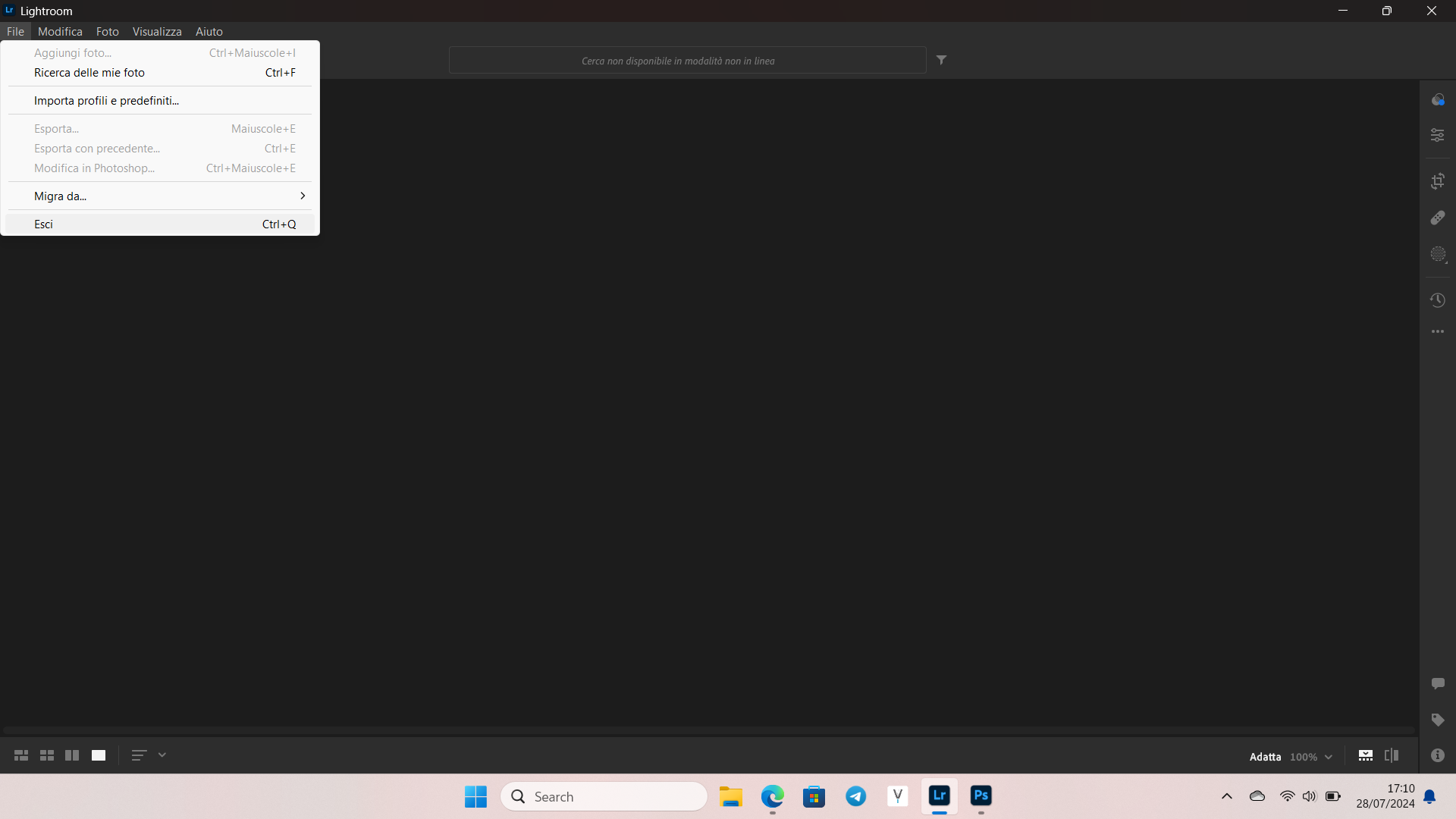
Task: Click the disabled Aggiungi foto entry
Action: (x=160, y=53)
